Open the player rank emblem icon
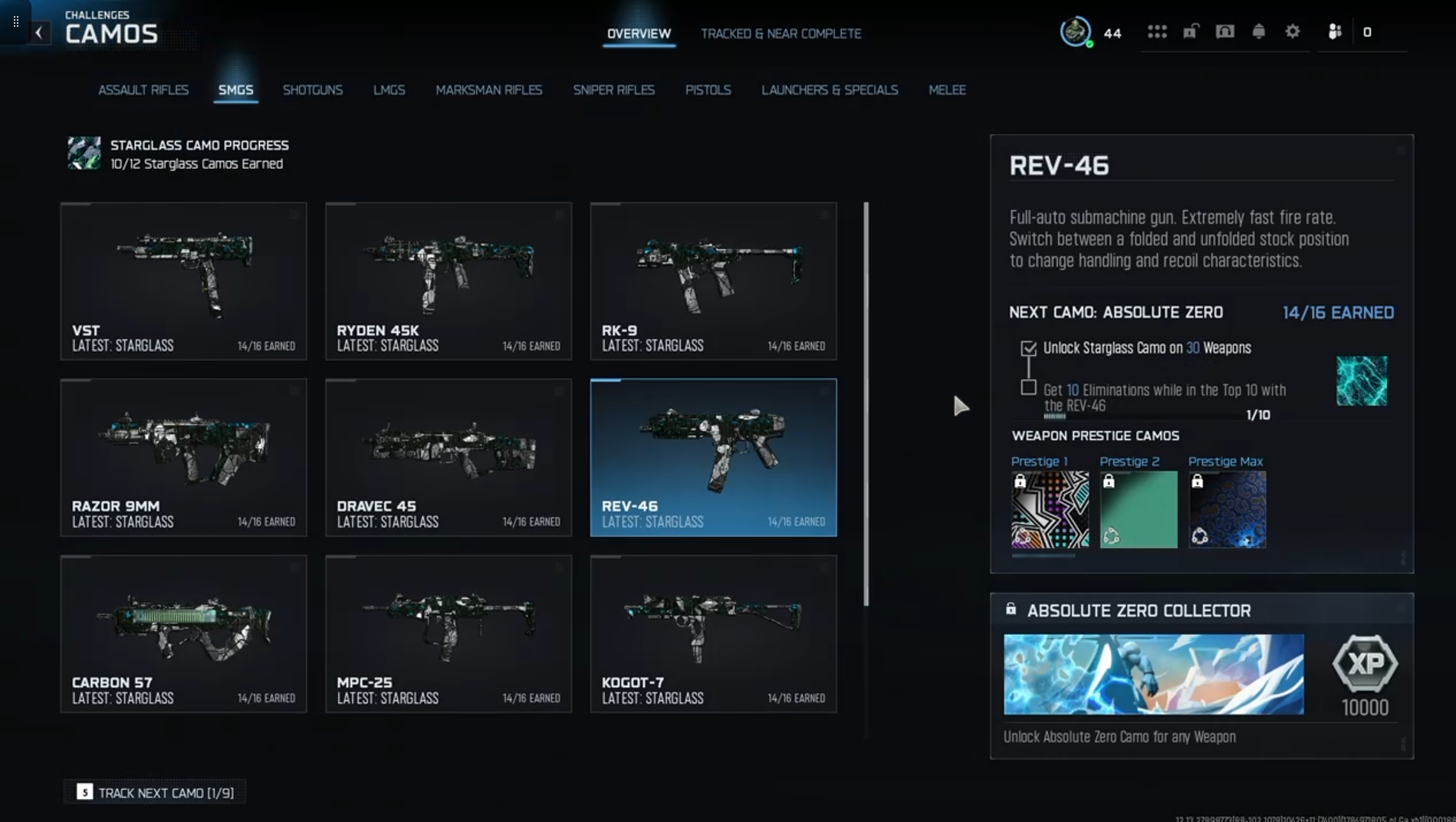This screenshot has width=1456, height=822. [1076, 32]
